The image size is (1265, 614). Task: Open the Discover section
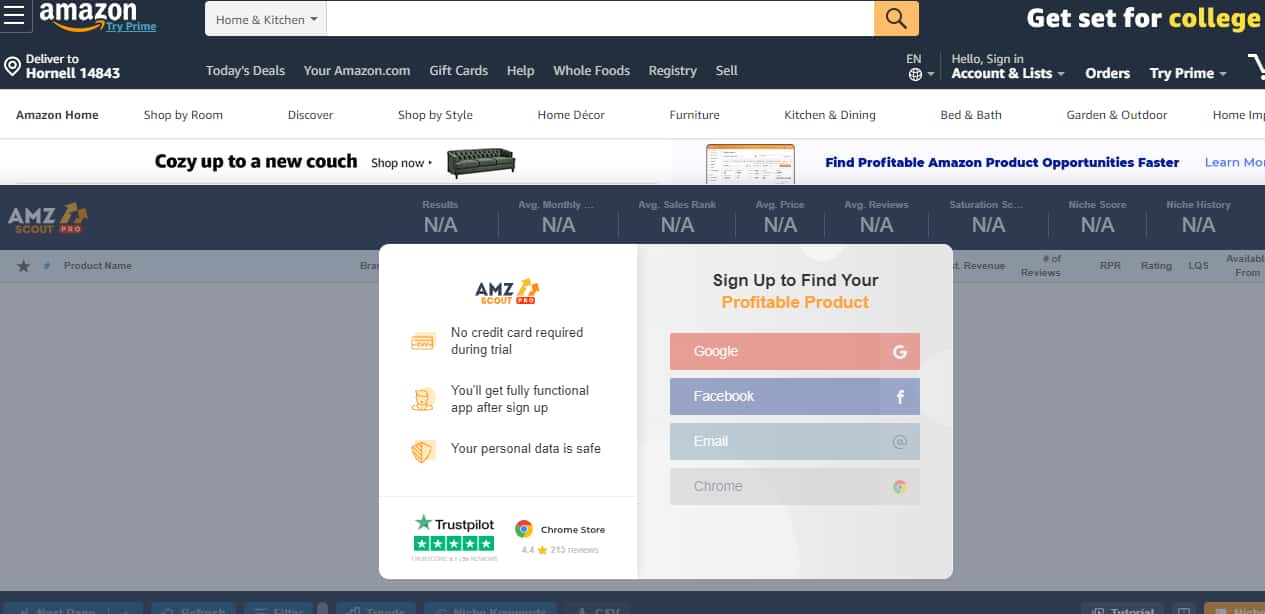point(311,115)
